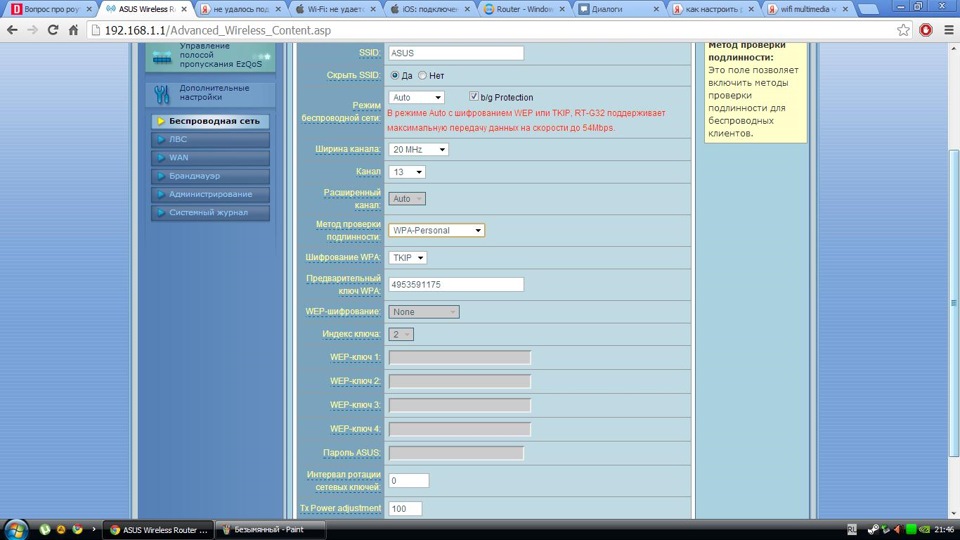
Task: Open the Канал 13 dropdown
Action: click(407, 172)
